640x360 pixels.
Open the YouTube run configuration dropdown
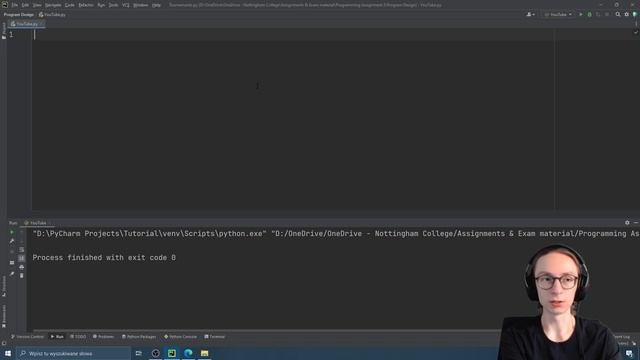tap(558, 14)
